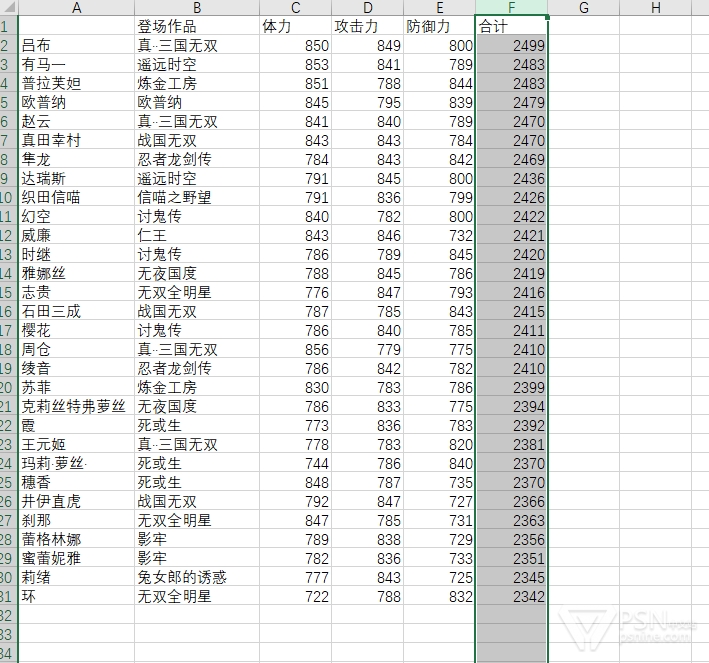Image resolution: width=709 pixels, height=663 pixels.
Task: Click row header 31
Action: (x=8, y=596)
